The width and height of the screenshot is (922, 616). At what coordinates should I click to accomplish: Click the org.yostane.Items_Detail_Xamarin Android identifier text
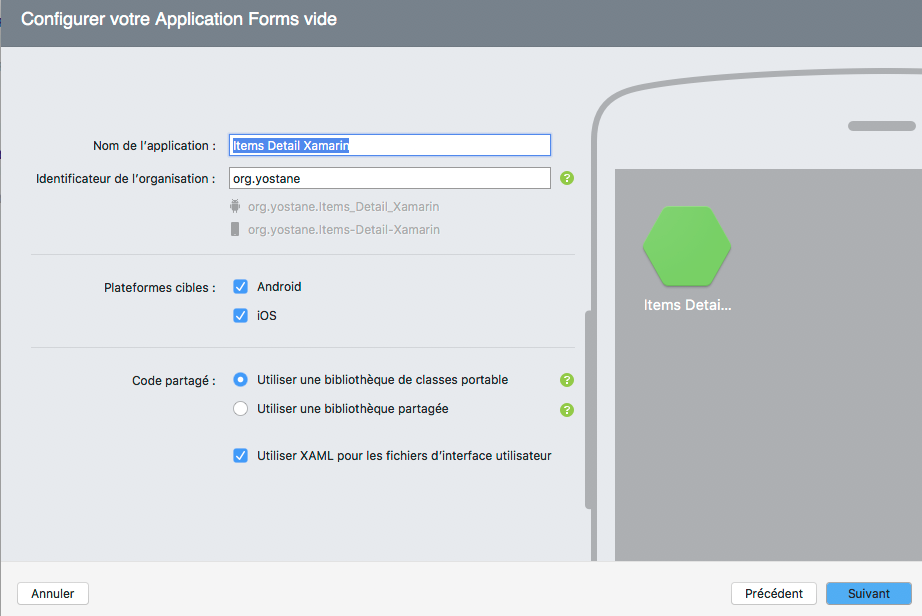click(343, 207)
